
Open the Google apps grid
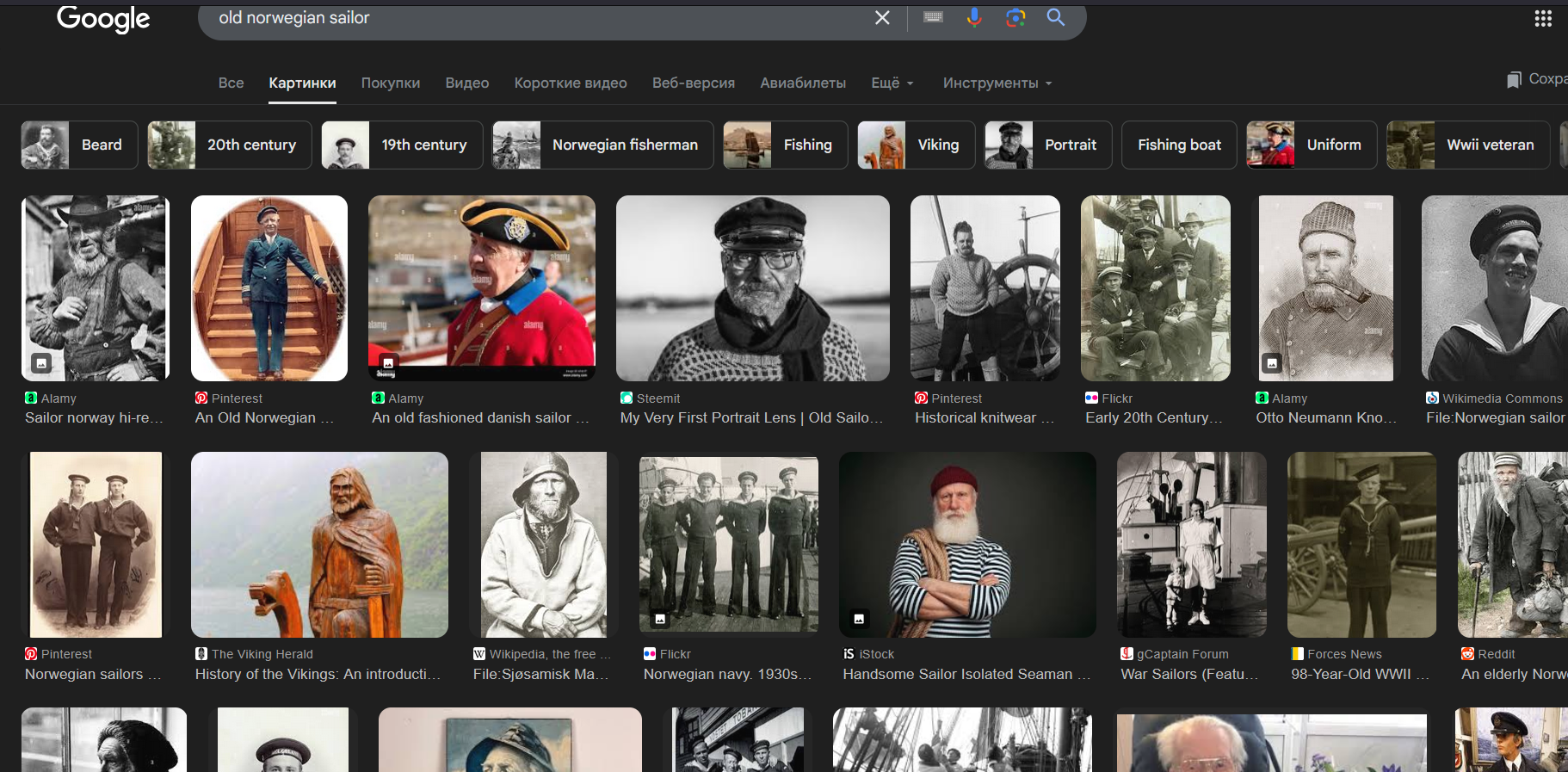(x=1542, y=19)
